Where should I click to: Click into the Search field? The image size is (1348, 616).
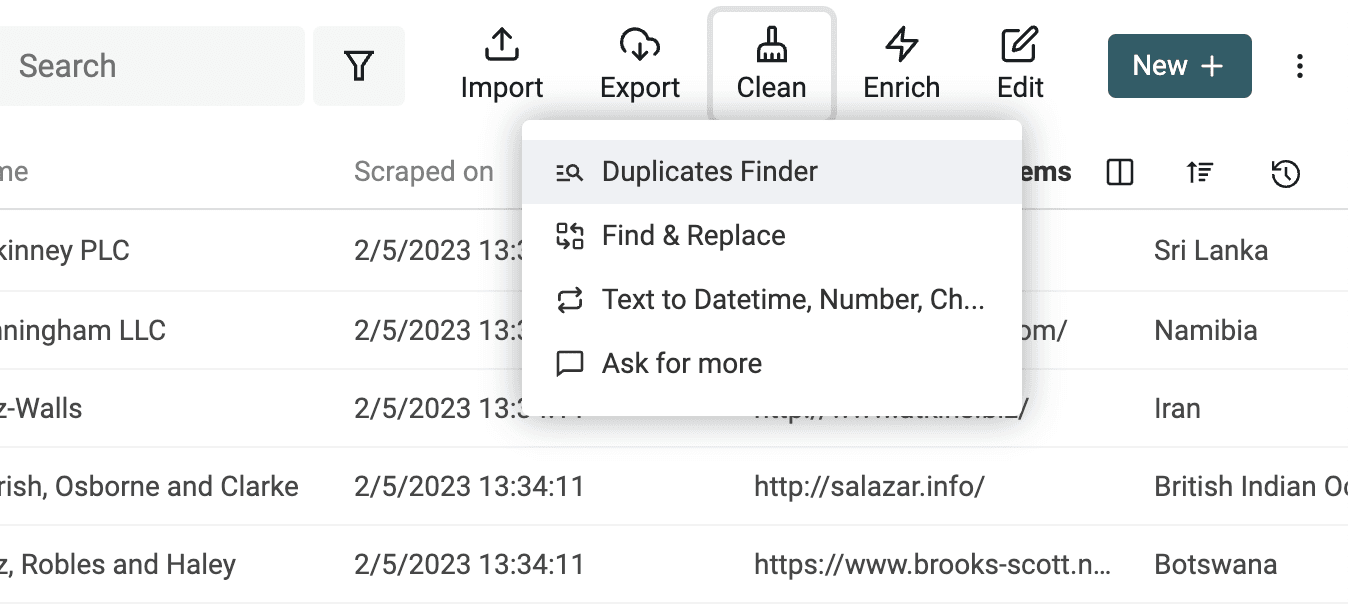[x=150, y=66]
